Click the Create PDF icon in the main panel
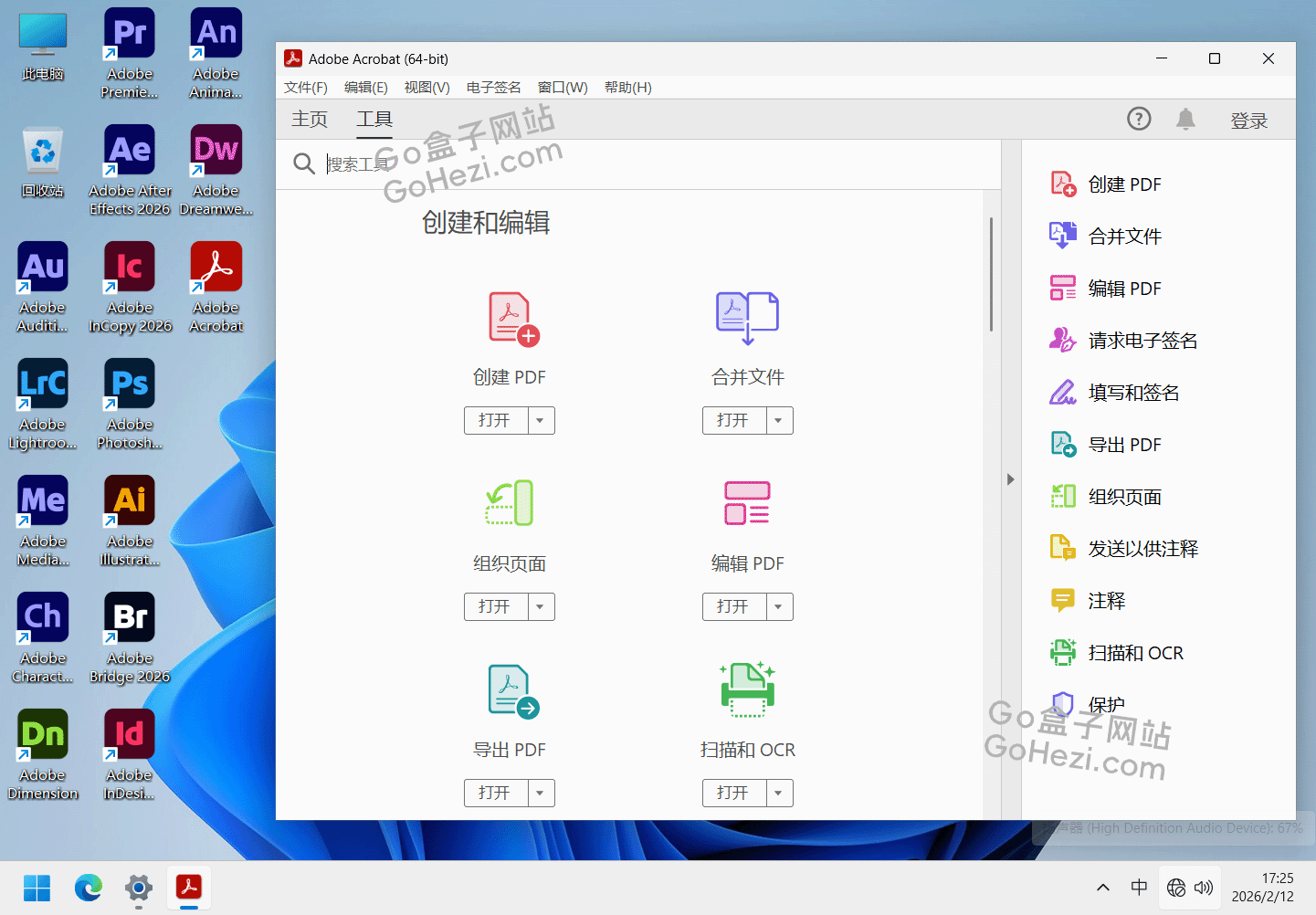The width and height of the screenshot is (1316, 915). 512,319
